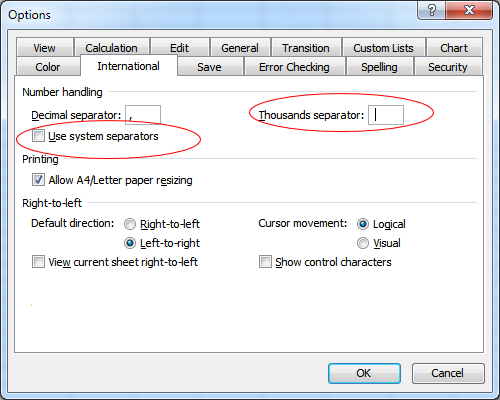This screenshot has width=500, height=400.
Task: Click the Cancel button
Action: [x=448, y=373]
